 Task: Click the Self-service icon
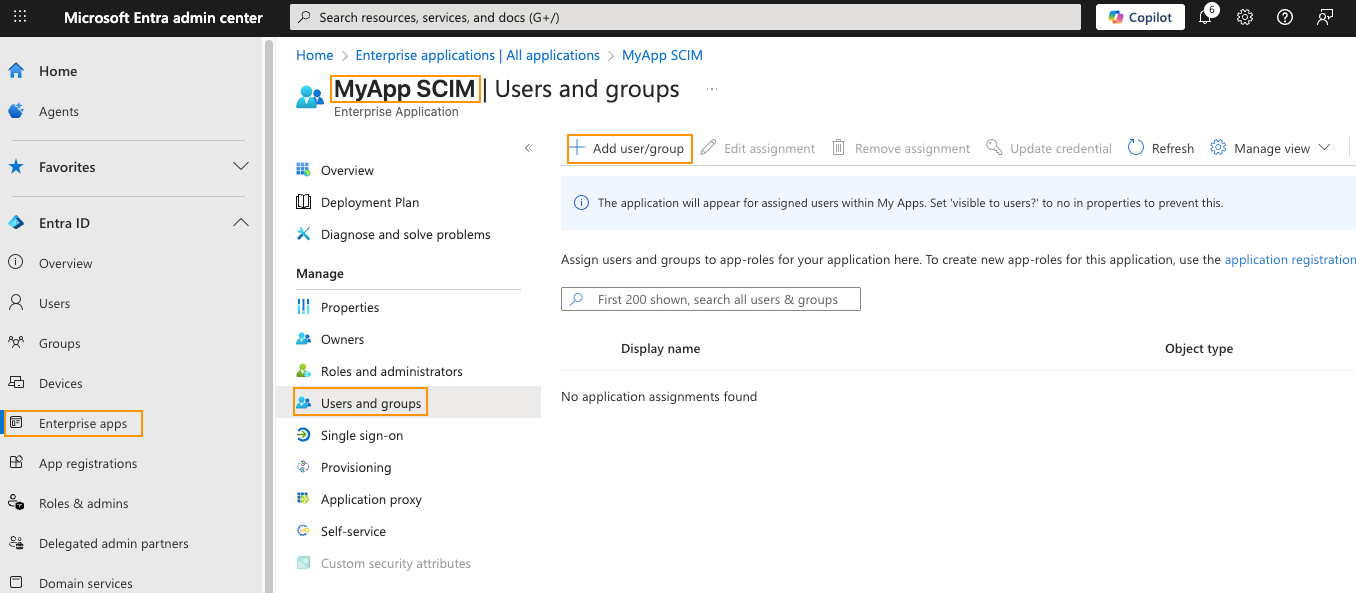(x=304, y=531)
